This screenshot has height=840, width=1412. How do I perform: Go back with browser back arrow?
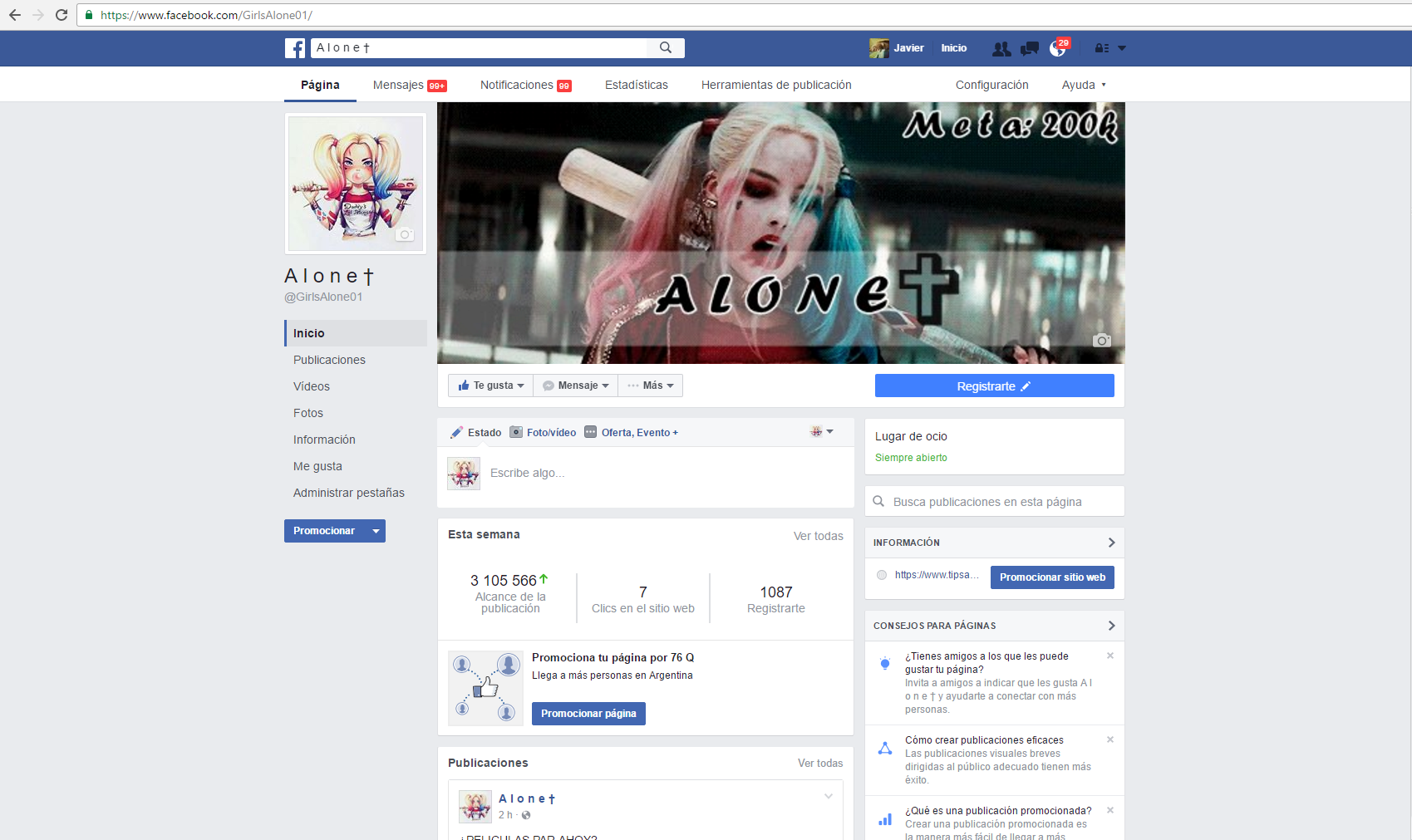(x=15, y=15)
